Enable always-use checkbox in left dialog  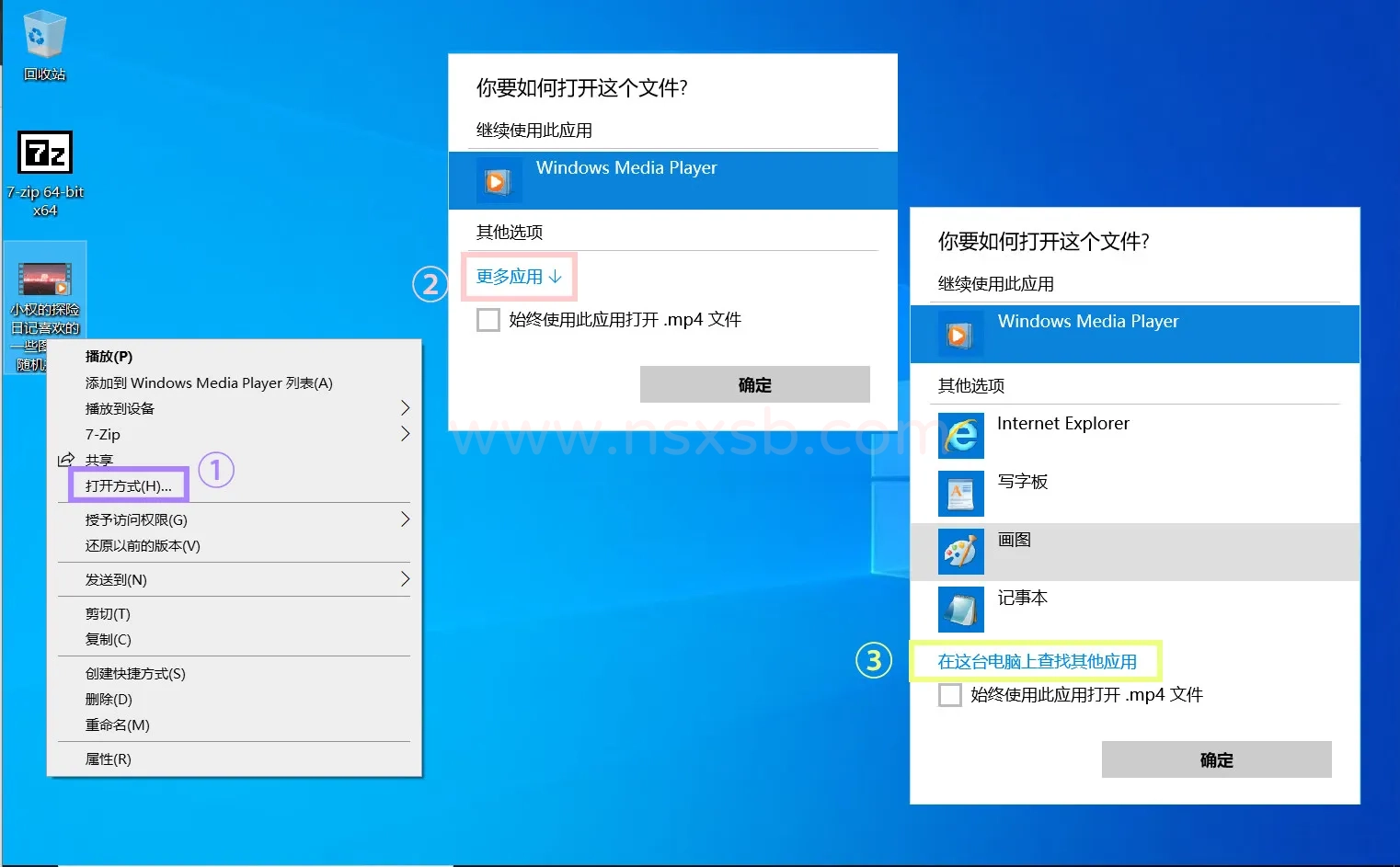488,320
